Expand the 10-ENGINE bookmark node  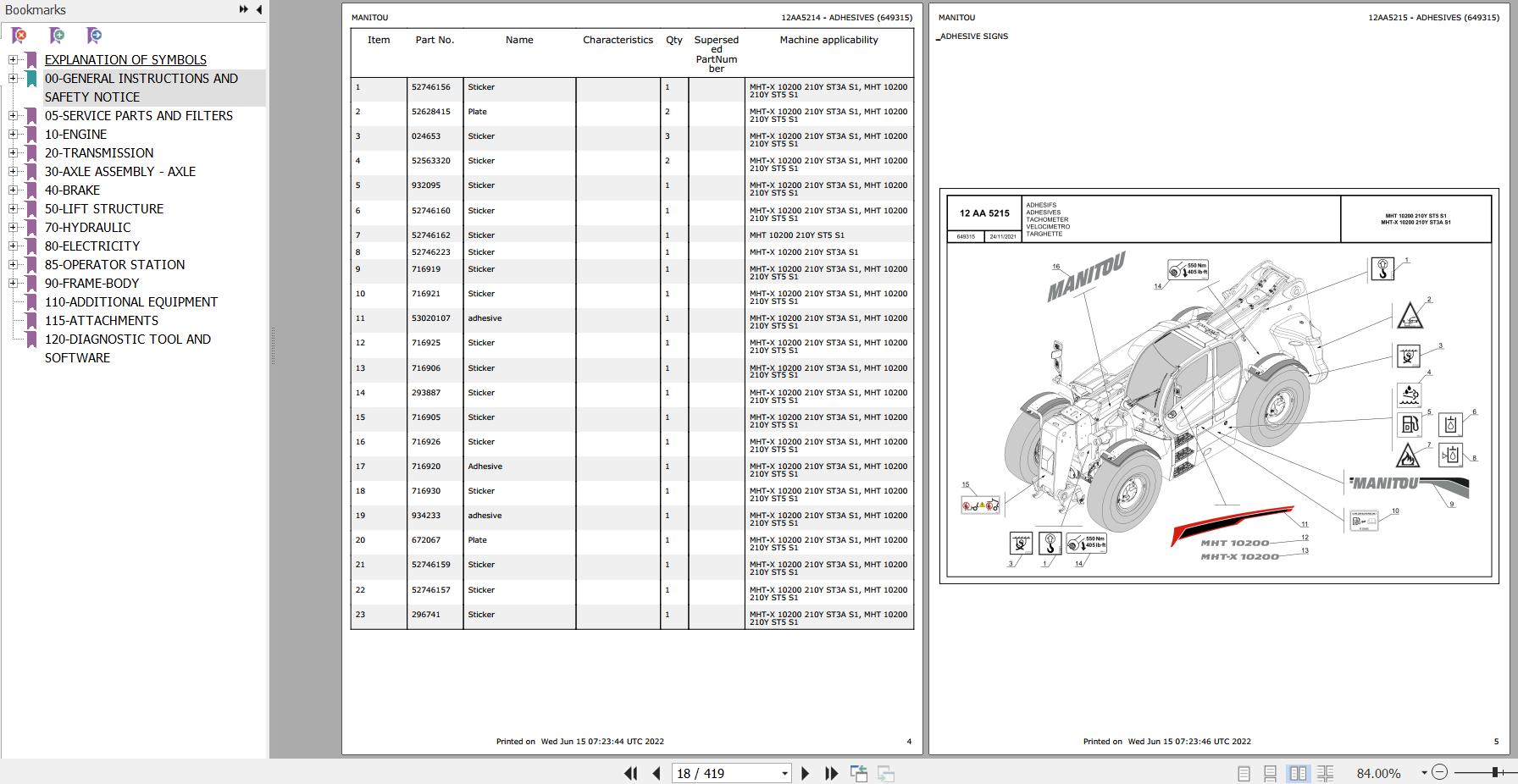tap(13, 135)
